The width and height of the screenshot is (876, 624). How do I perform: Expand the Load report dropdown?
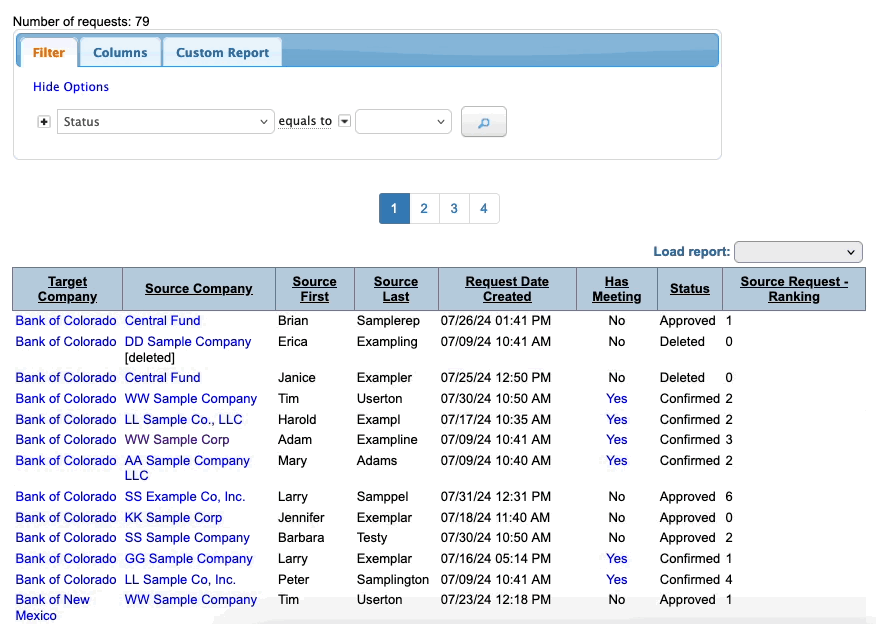(x=797, y=252)
